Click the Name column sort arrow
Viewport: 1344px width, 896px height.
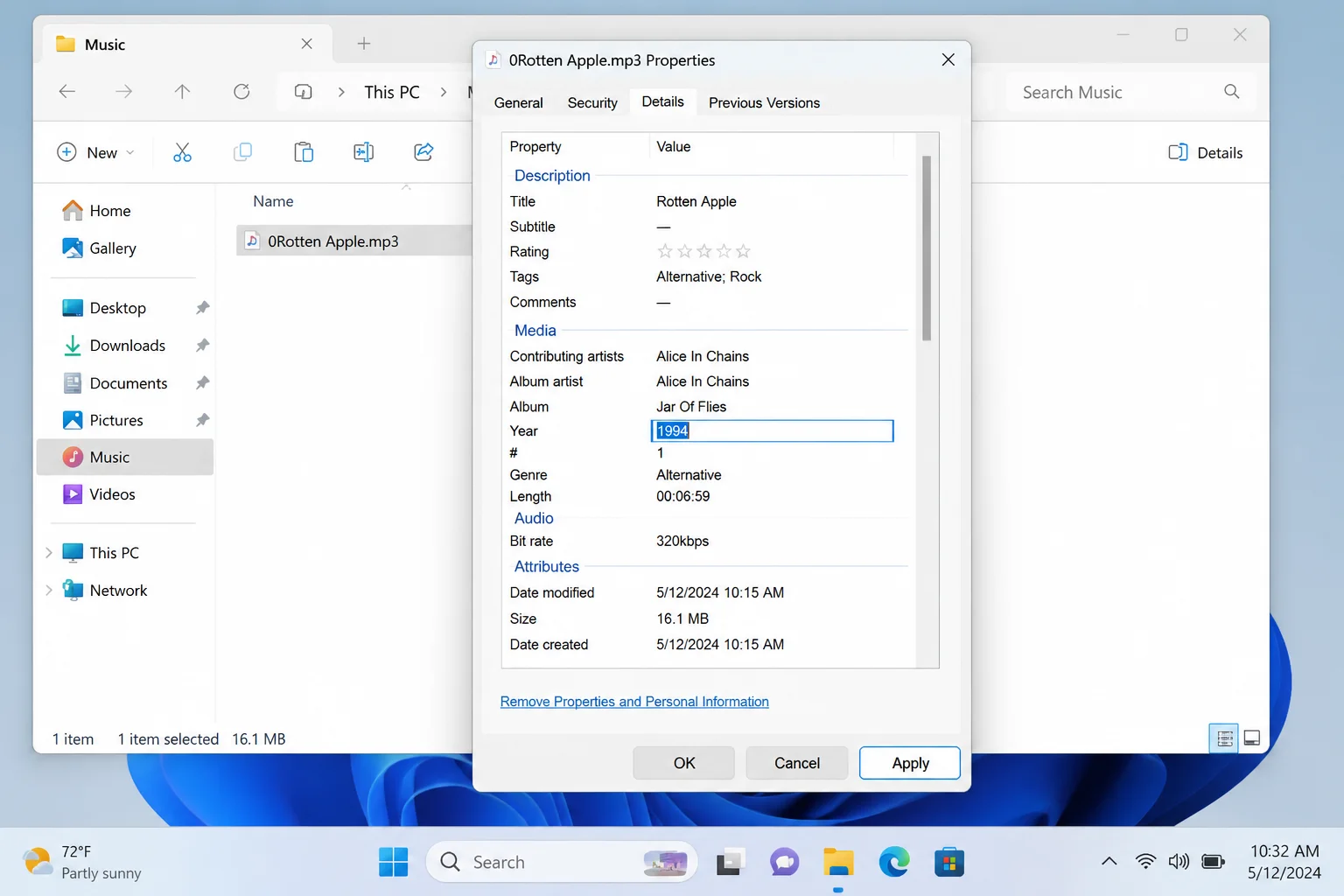click(406, 186)
